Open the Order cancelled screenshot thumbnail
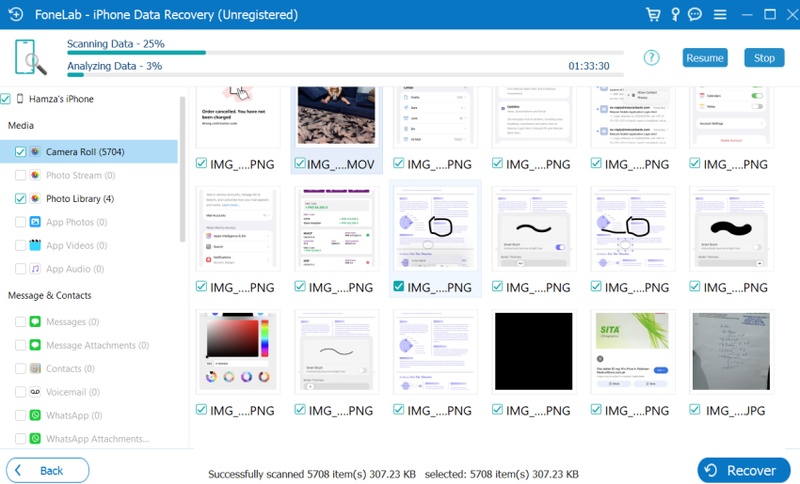The width and height of the screenshot is (800, 484). coord(238,115)
